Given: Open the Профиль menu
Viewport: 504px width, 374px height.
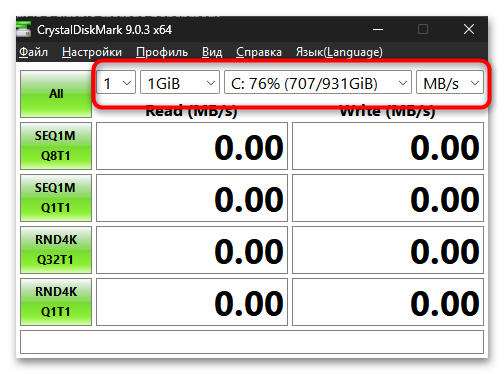Looking at the screenshot, I should 162,52.
